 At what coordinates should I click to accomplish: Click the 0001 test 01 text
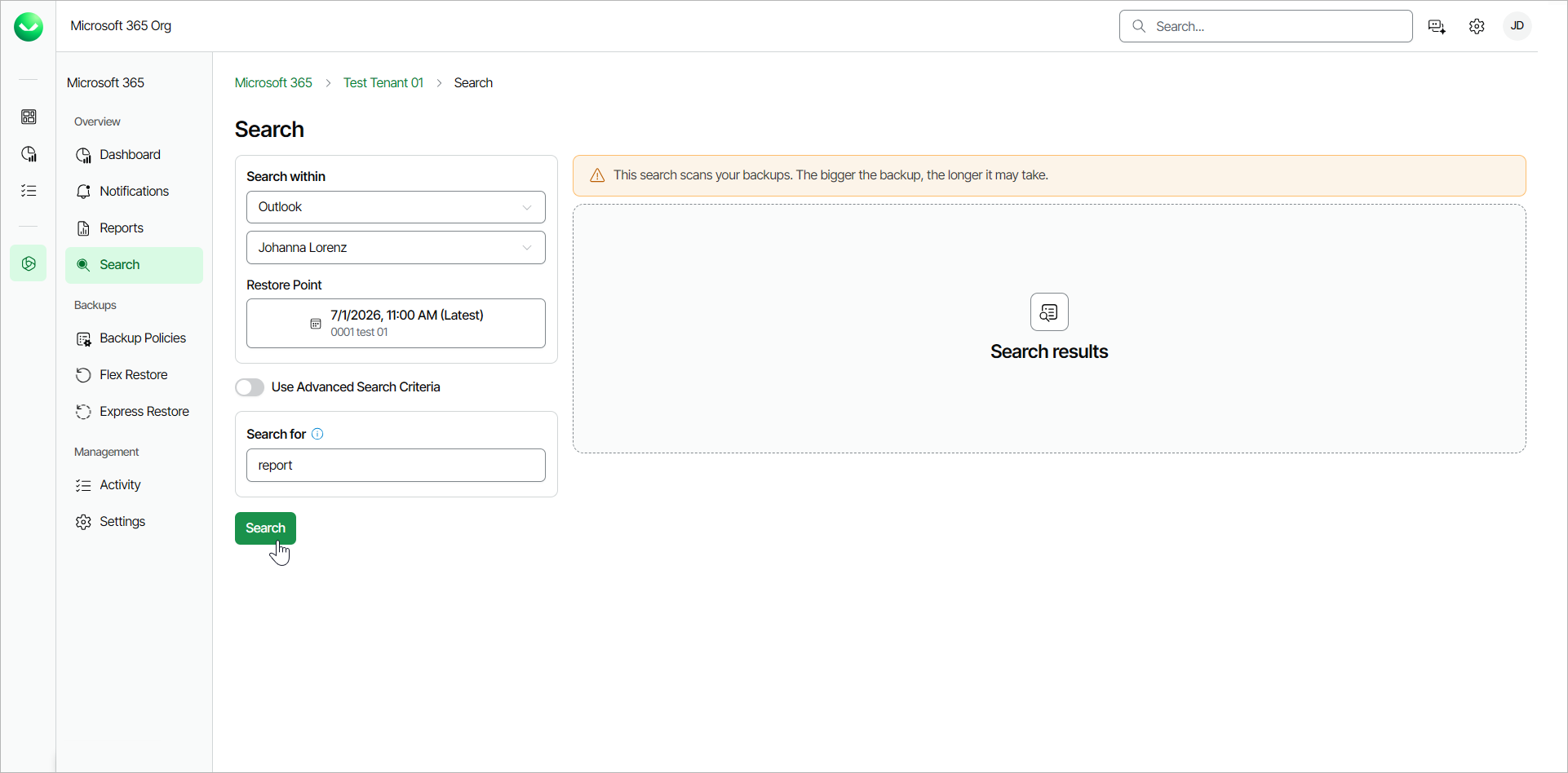359,333
